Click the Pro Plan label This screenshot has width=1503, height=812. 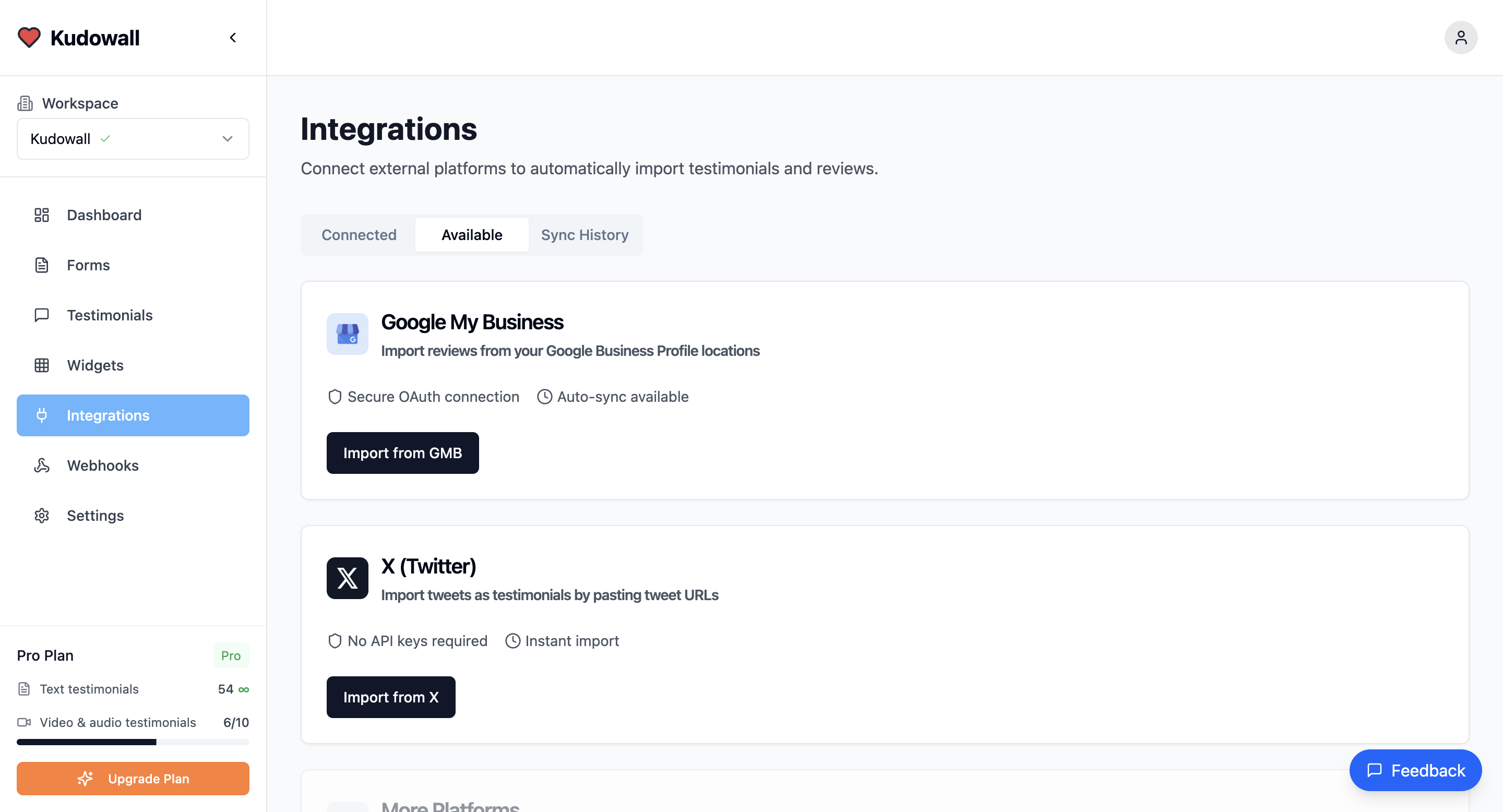tap(45, 656)
